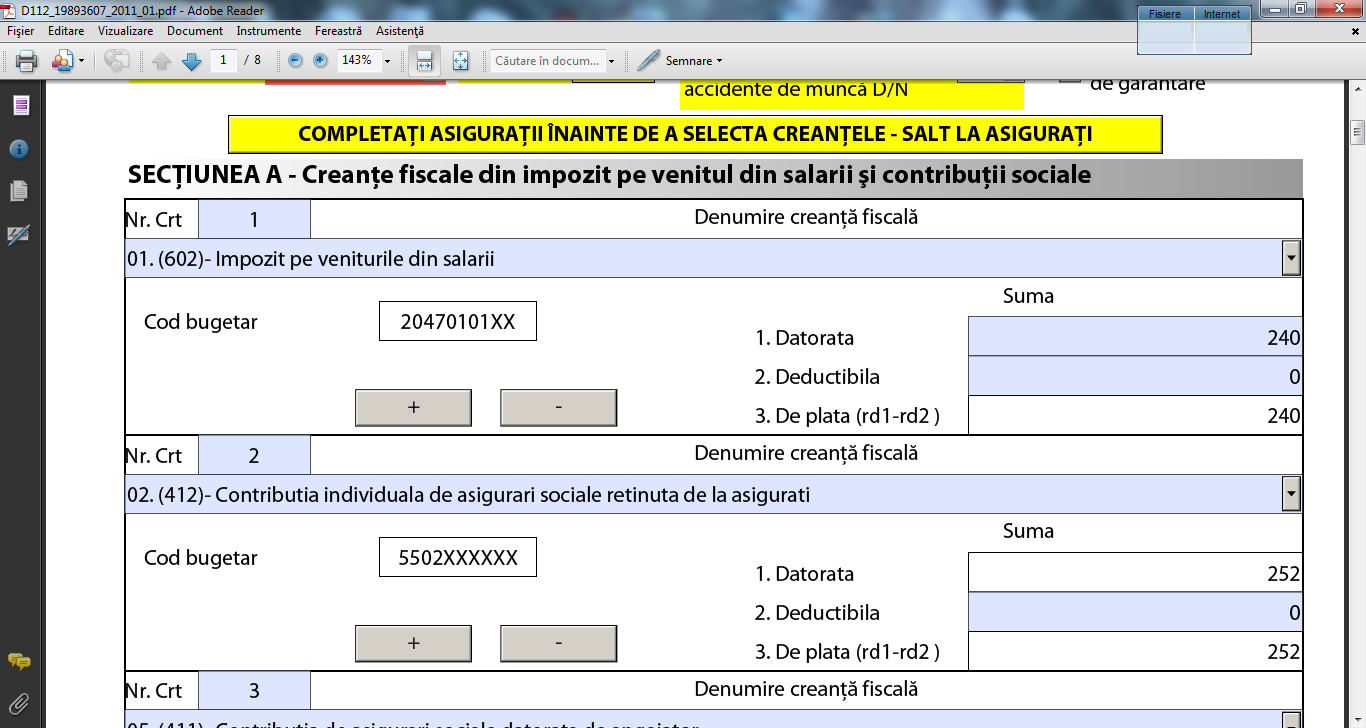The width and height of the screenshot is (1366, 728).
Task: Open dropdown arrow beside collaborate icon
Action: click(82, 61)
